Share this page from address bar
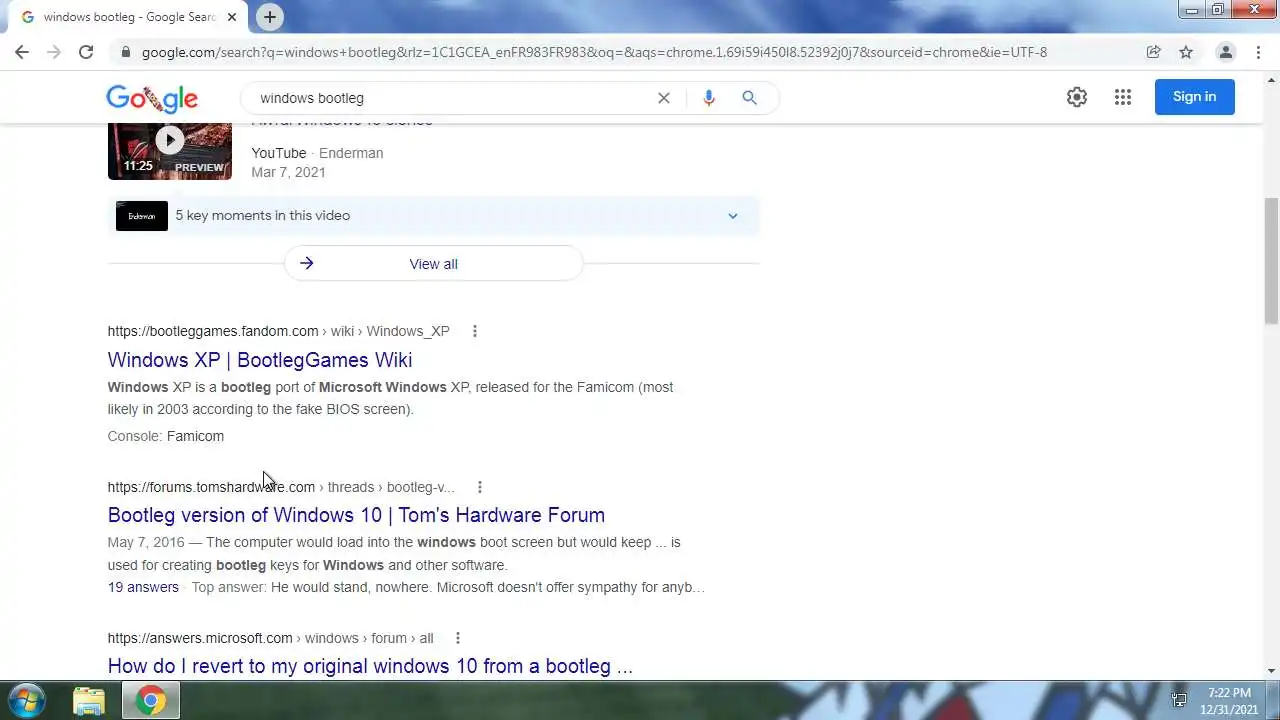This screenshot has height=720, width=1280. (1153, 52)
